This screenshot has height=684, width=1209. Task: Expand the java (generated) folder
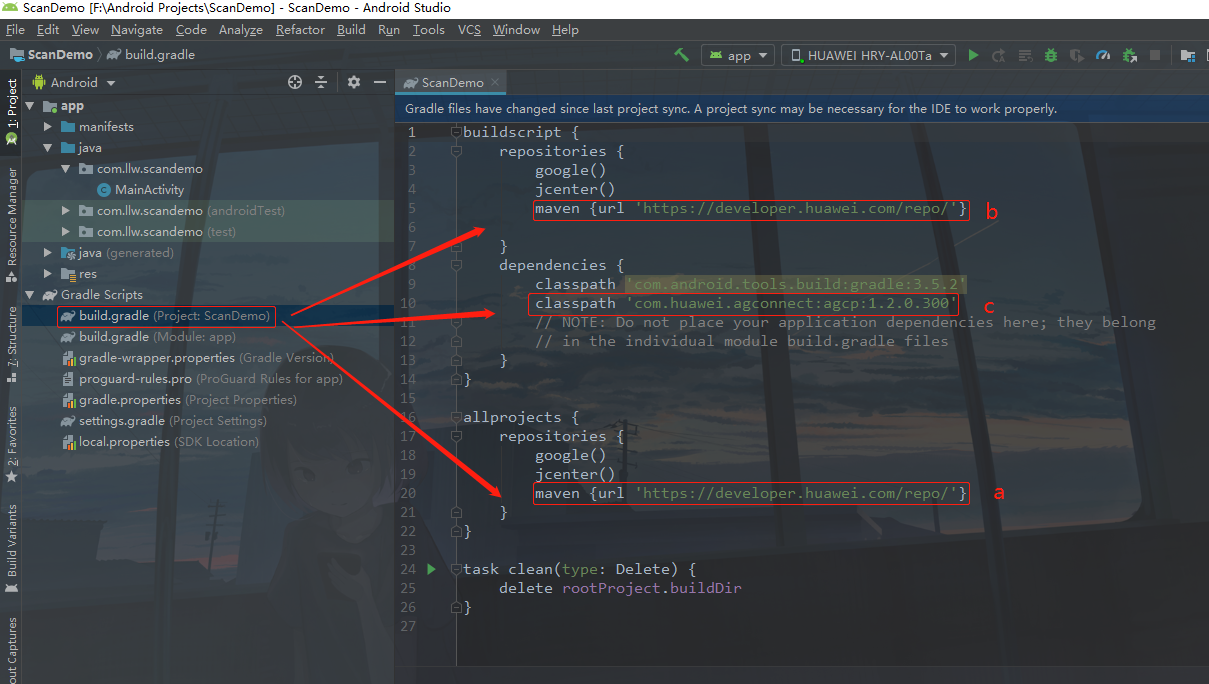click(x=48, y=253)
